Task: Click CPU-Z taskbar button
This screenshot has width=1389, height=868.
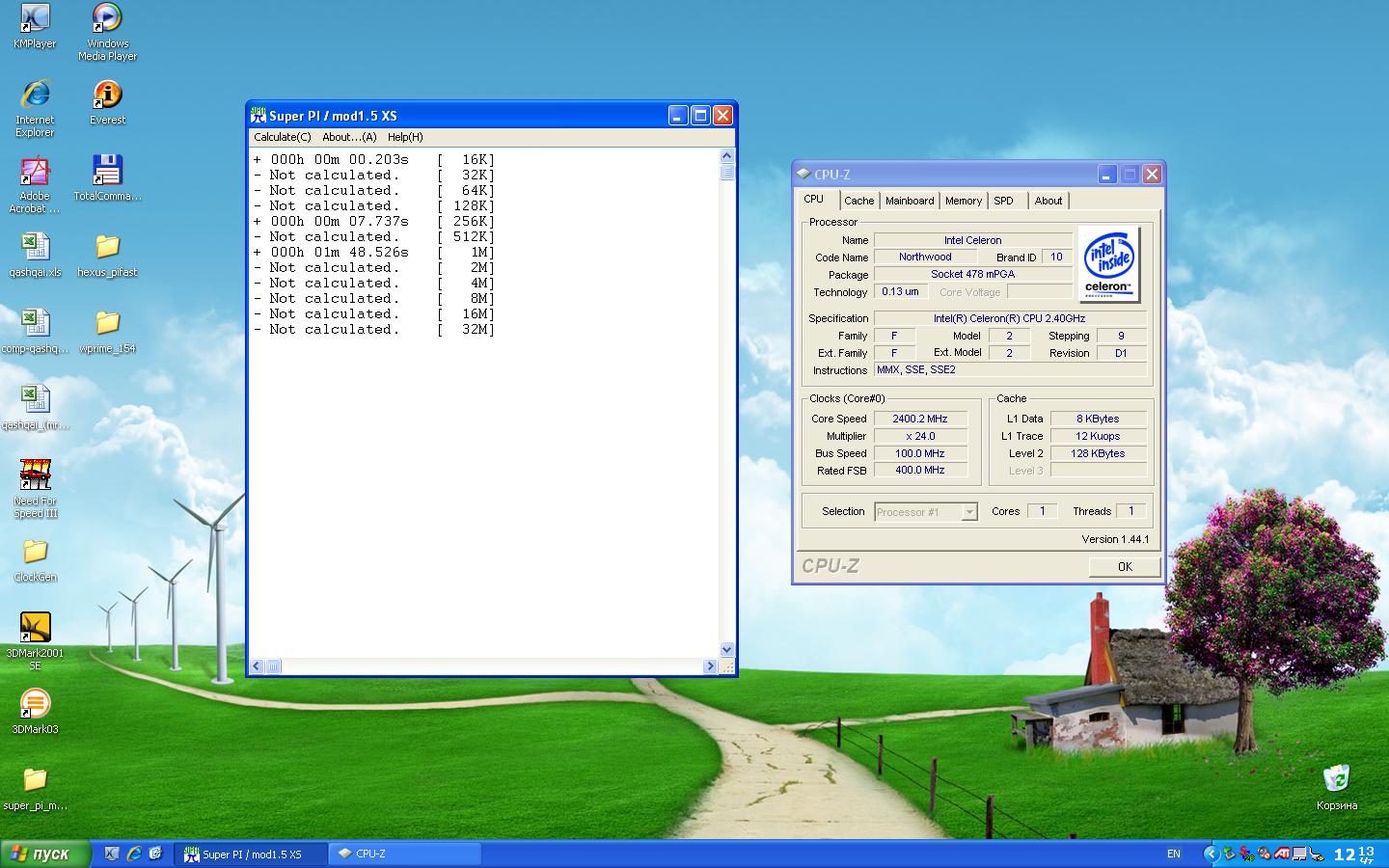Action: [405, 854]
